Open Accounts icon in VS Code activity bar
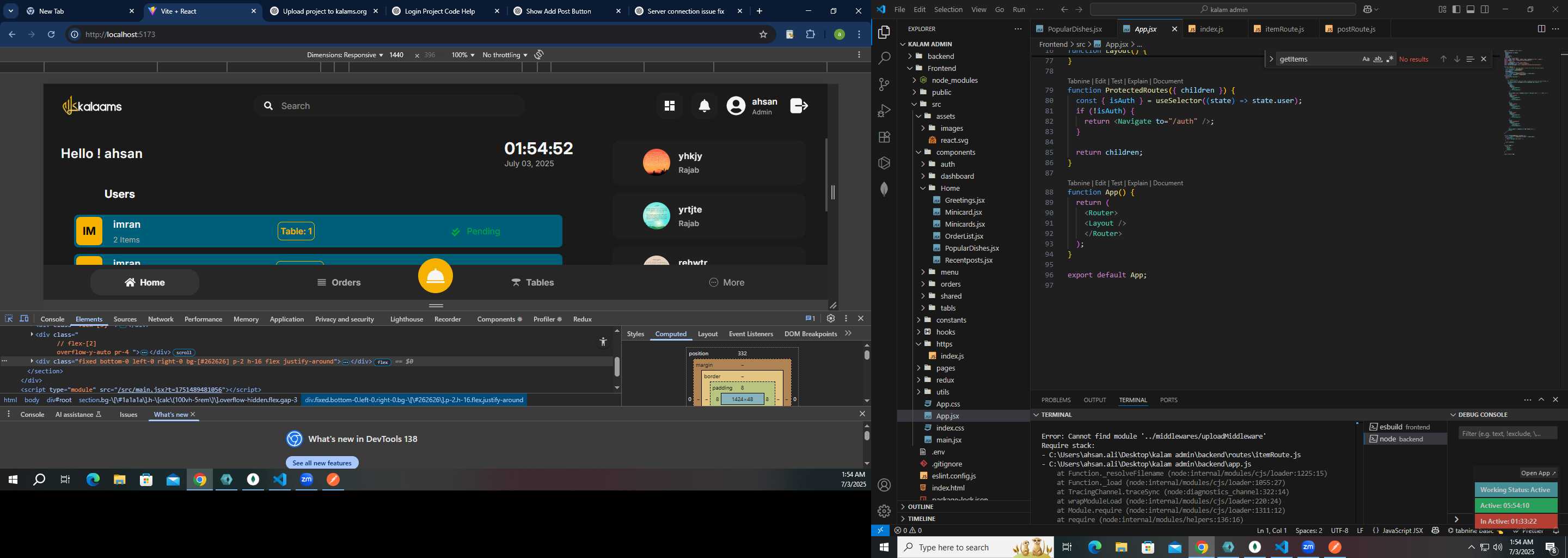This screenshot has height=558, width=1568. click(884, 486)
